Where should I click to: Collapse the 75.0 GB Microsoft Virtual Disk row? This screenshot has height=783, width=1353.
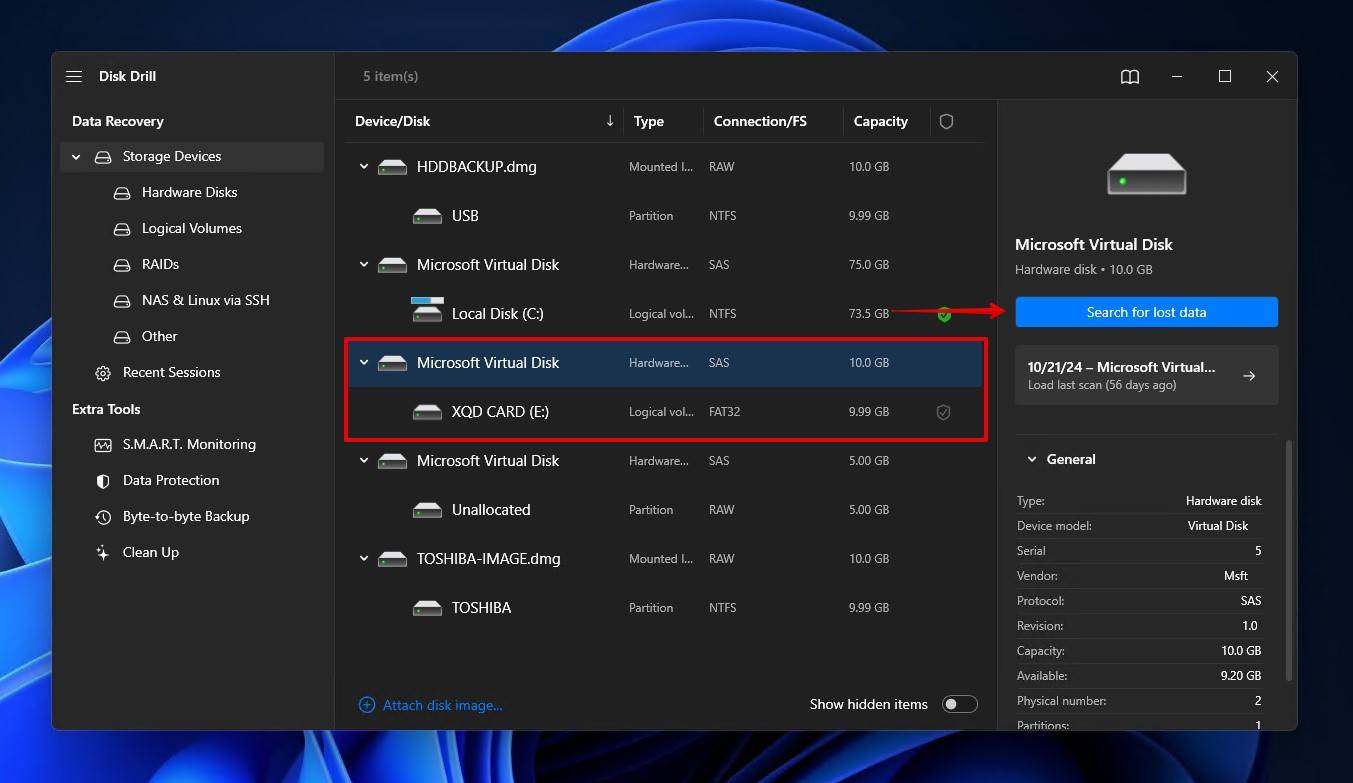point(364,265)
